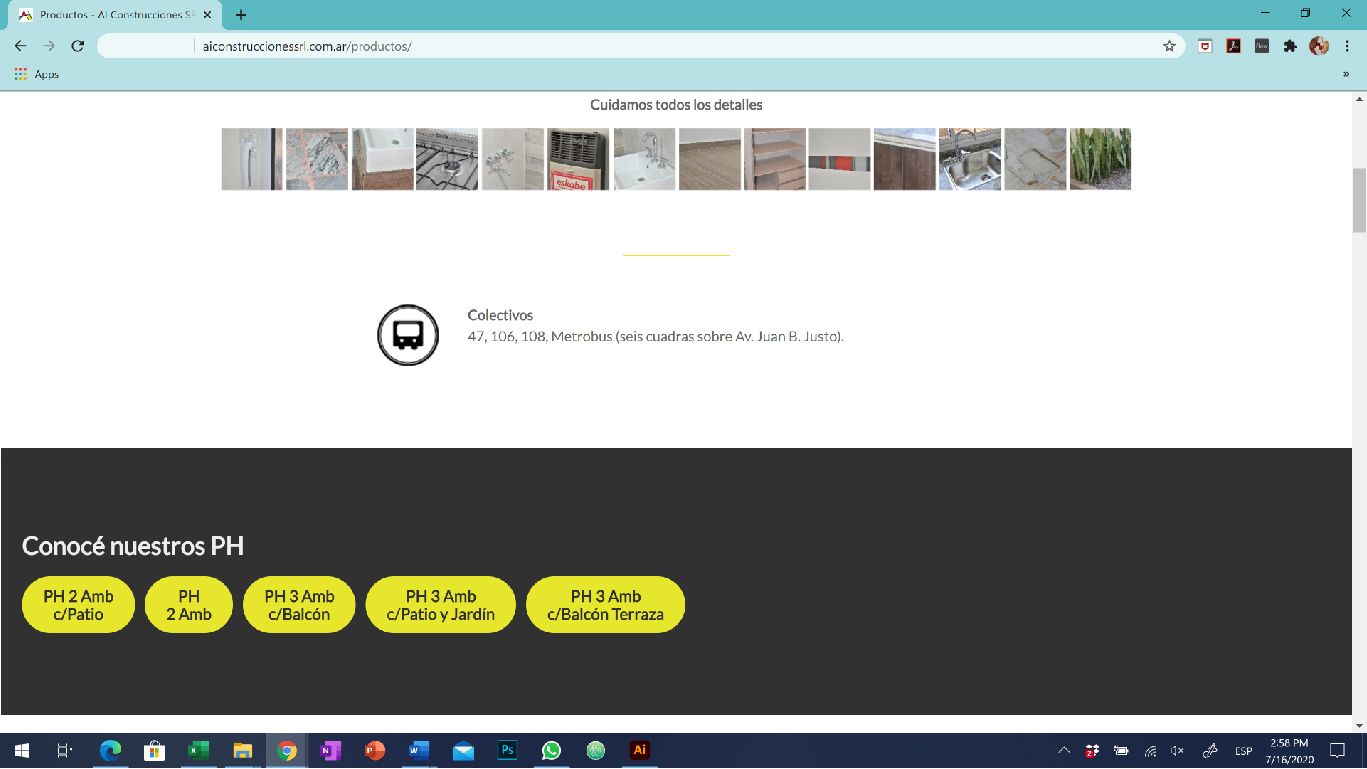Click the page's vertical scrollbar thumb
The height and width of the screenshot is (769, 1367).
tap(1359, 200)
